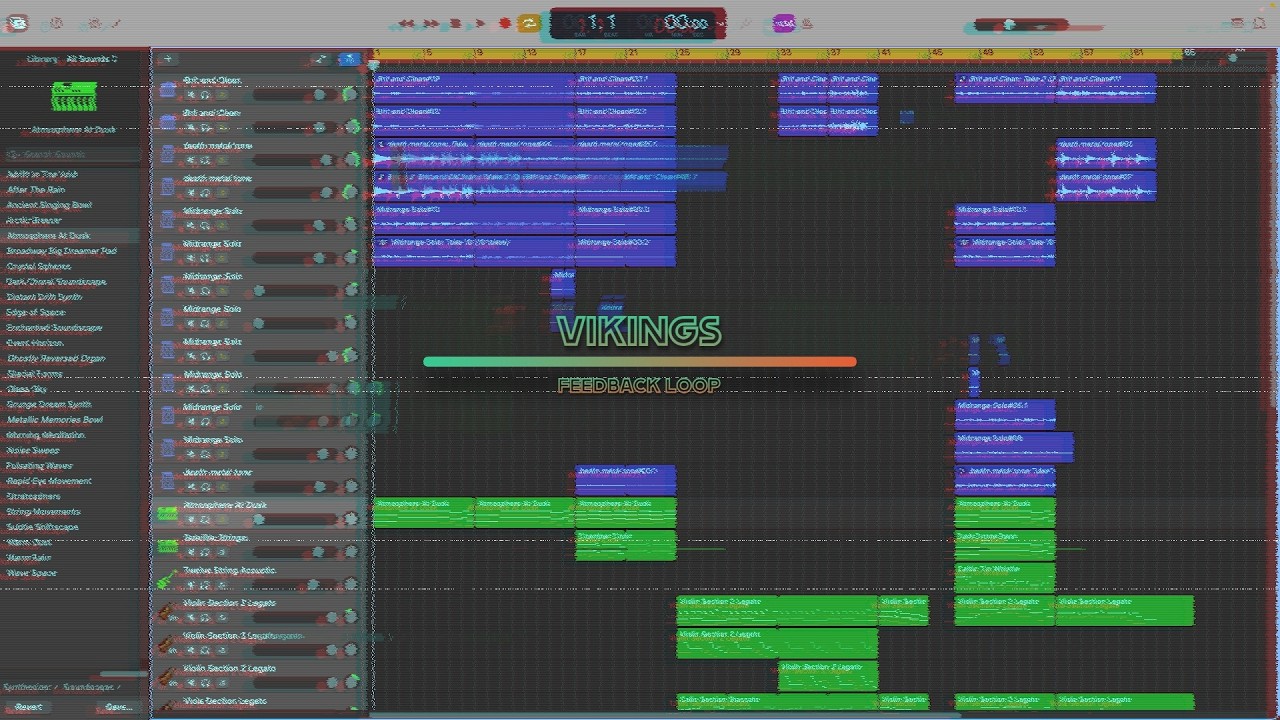Mute the Twelve String Acoustic track
This screenshot has height=720, width=1280.
pos(191,585)
